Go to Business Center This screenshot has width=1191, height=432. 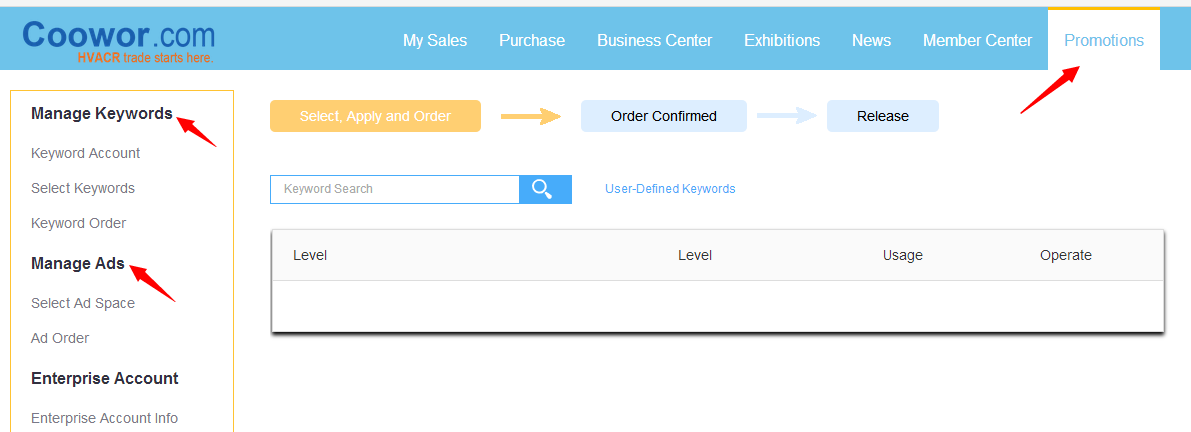point(654,40)
